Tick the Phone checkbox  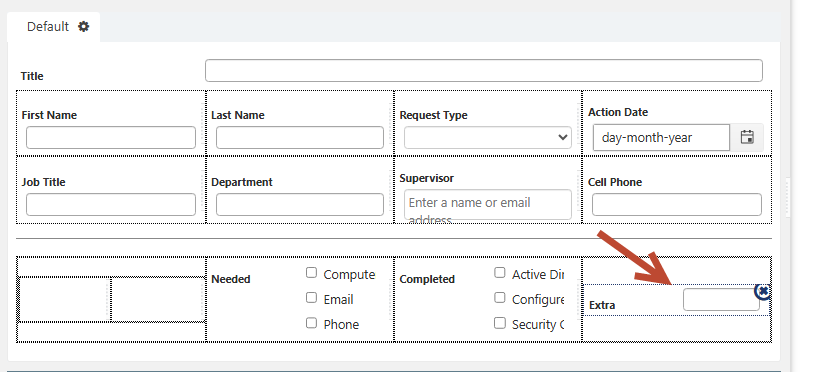pos(312,323)
